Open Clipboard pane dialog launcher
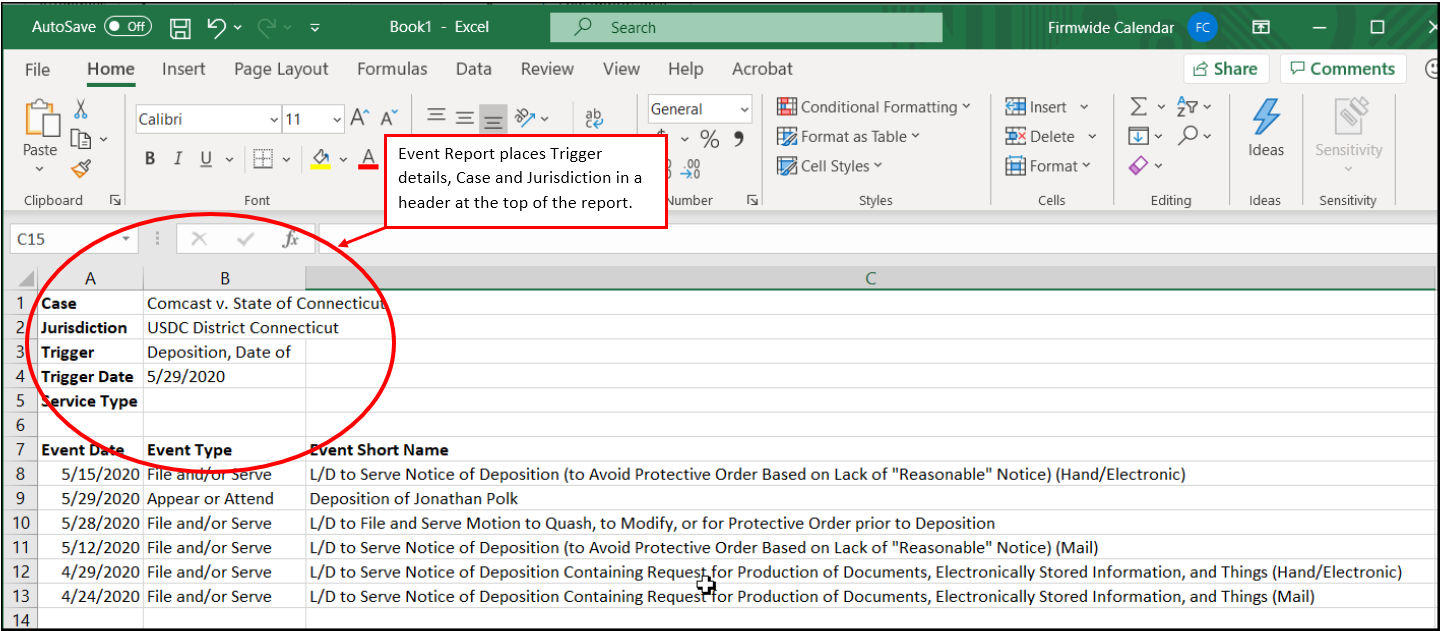 pos(115,201)
